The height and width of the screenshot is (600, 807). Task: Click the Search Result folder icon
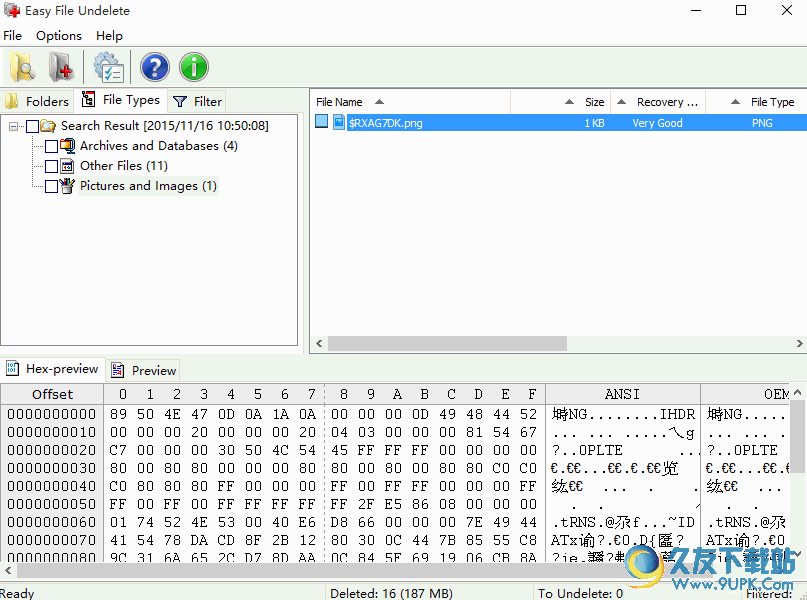(x=48, y=126)
